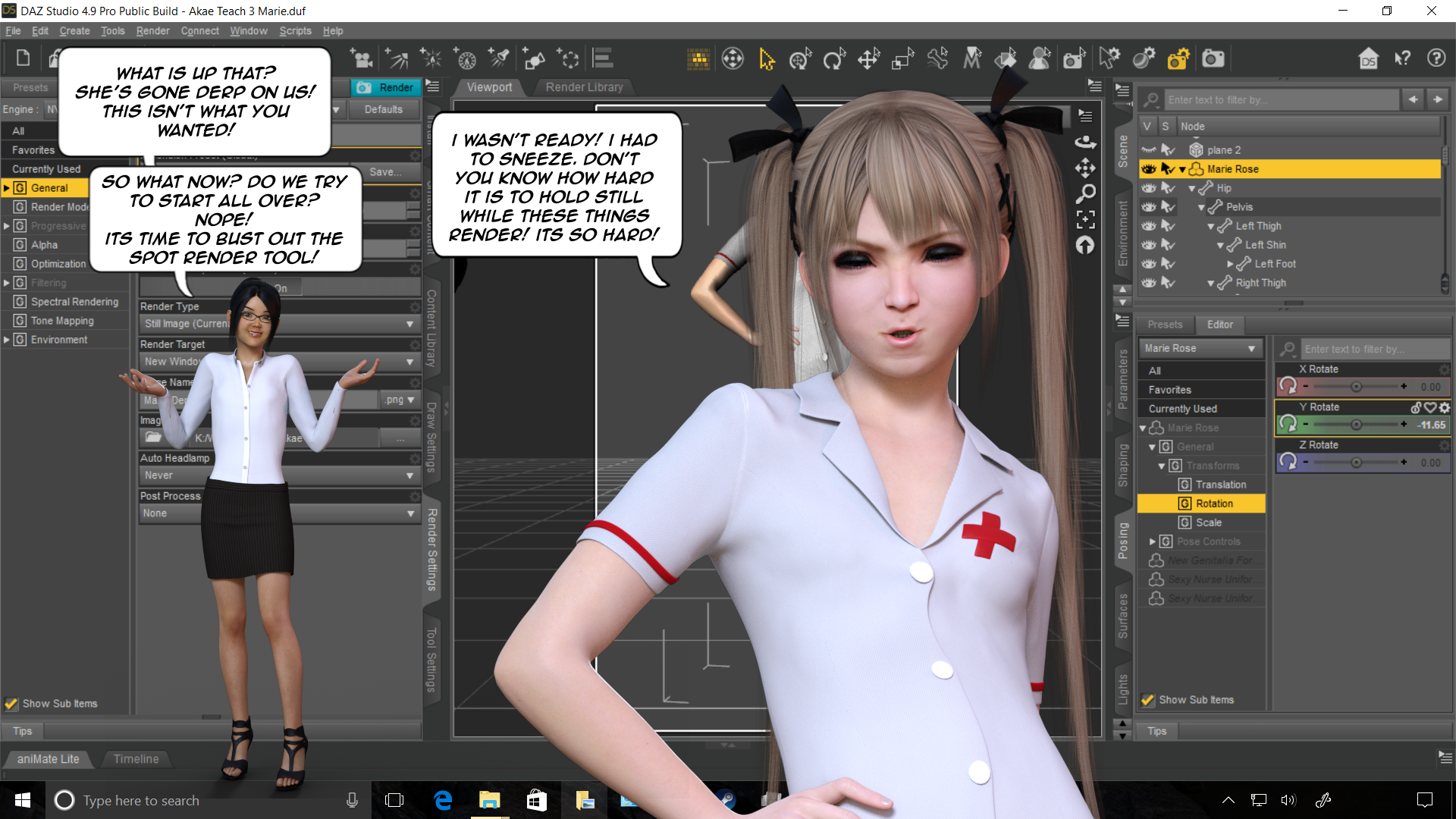Switch to the Timeline tab
Viewport: 1456px width, 819px height.
136,759
